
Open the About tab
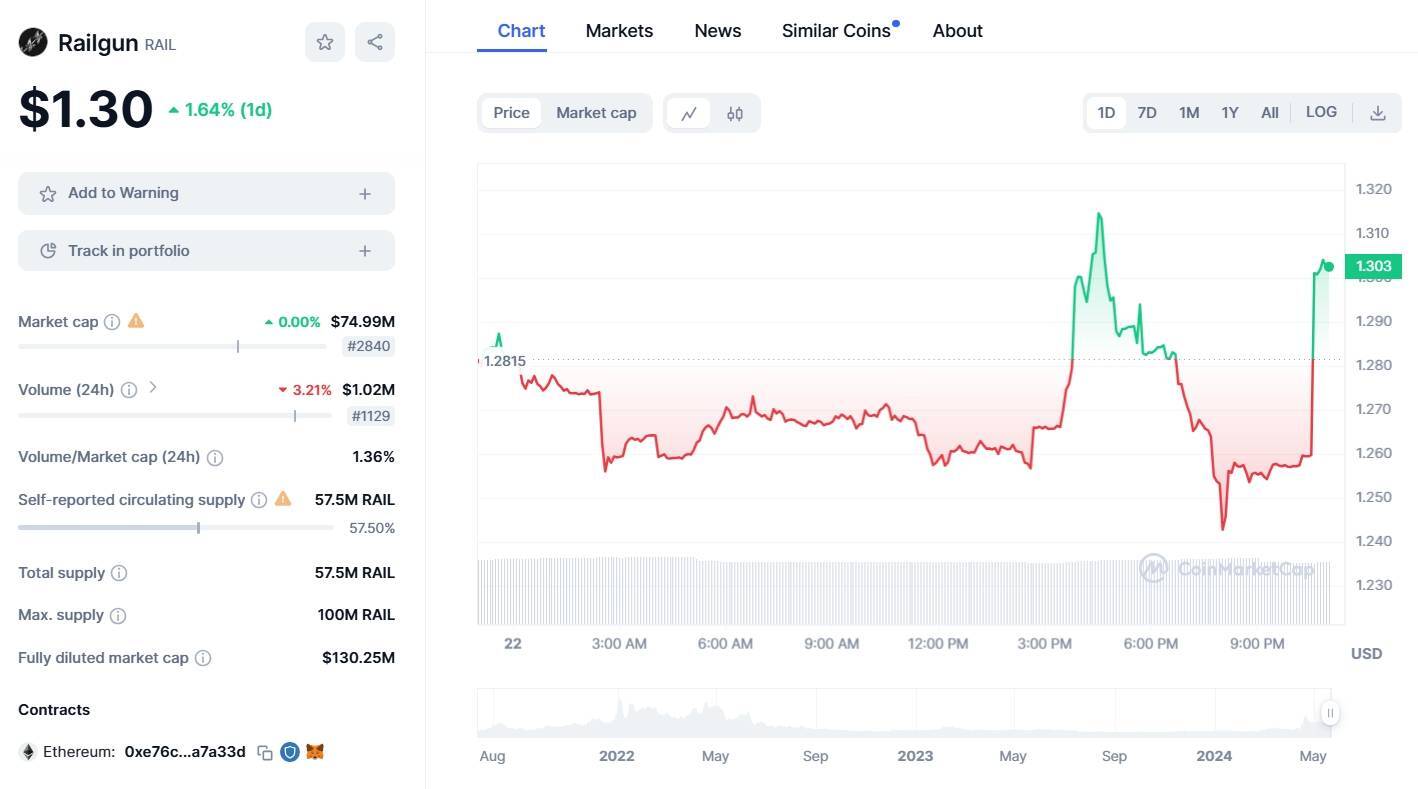point(958,31)
